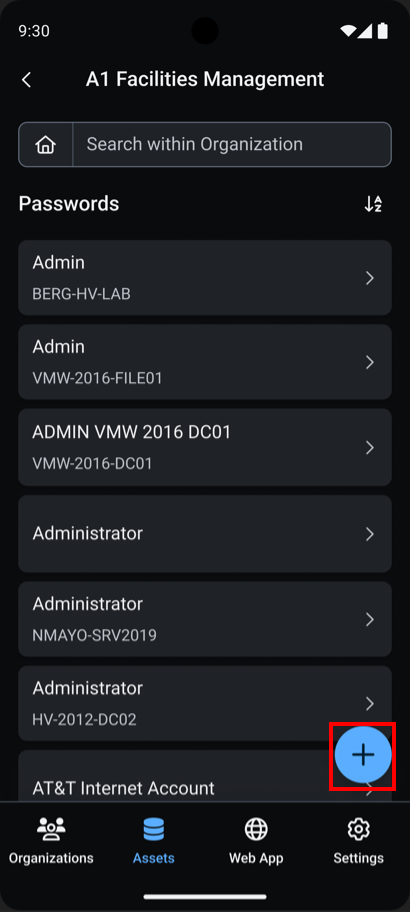Tap the Wi-Fi icon in the status bar
410x912 pixels.
[x=348, y=30]
